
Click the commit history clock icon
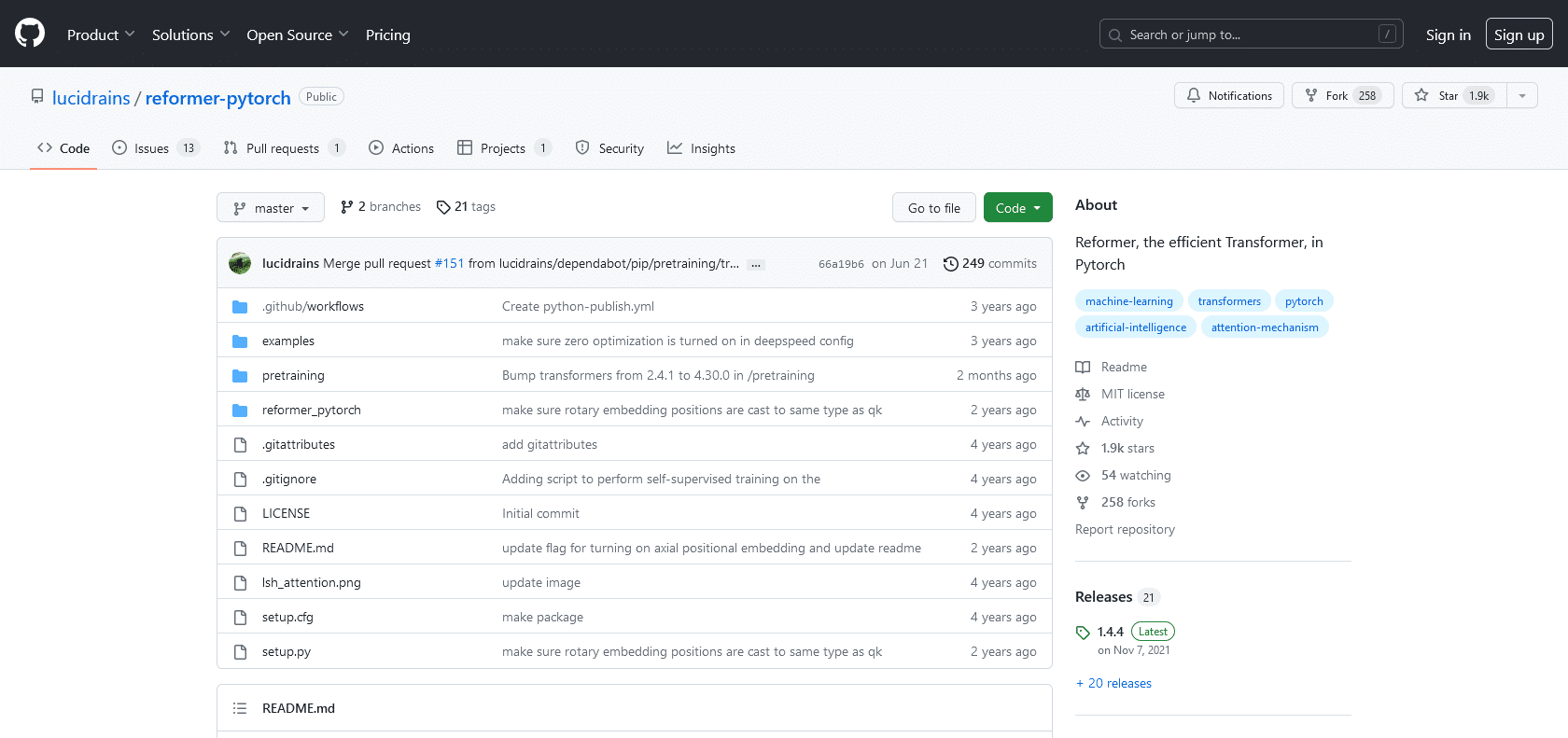pyautogui.click(x=950, y=264)
